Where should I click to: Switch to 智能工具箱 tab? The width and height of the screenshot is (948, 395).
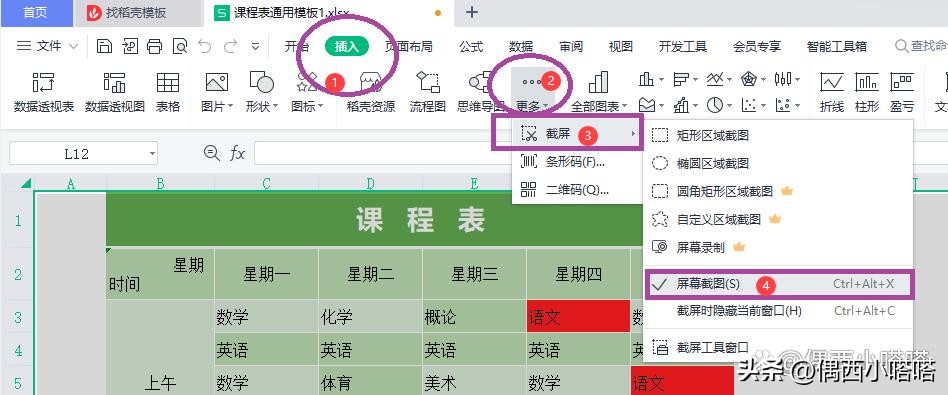(837, 47)
